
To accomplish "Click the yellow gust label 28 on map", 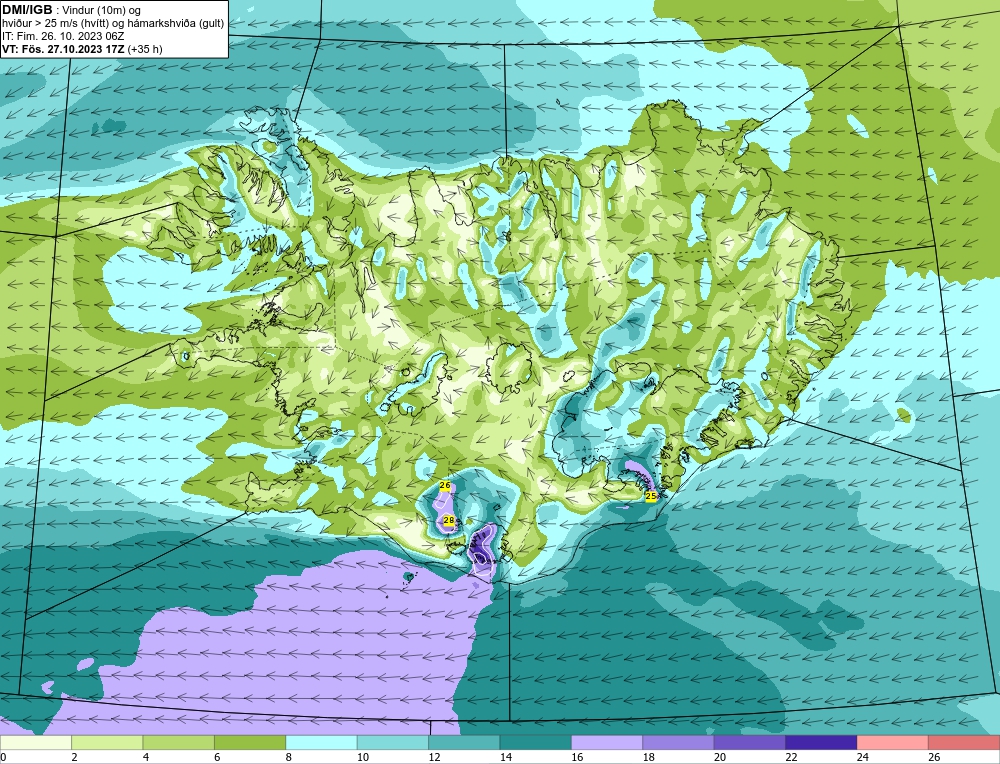I will point(449,521).
